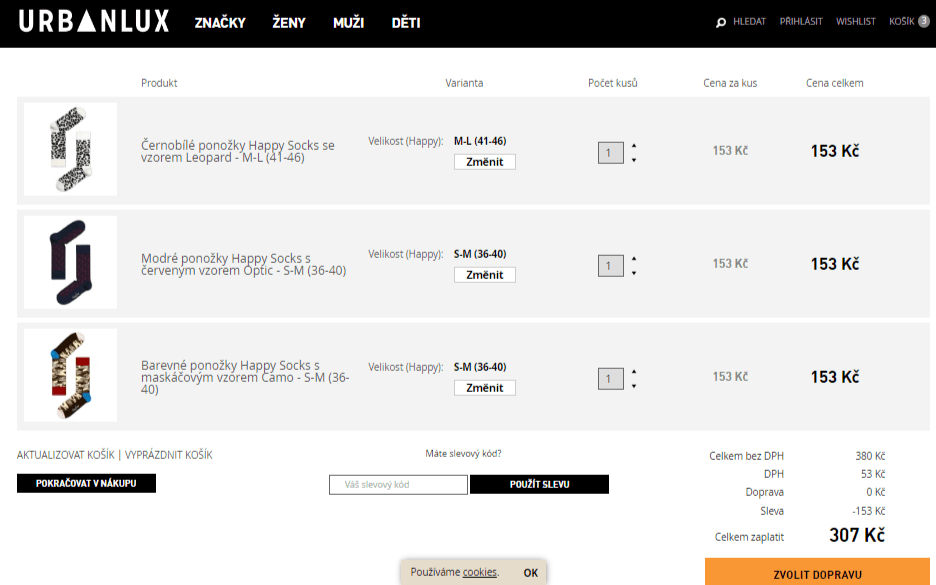The height and width of the screenshot is (585, 936).
Task: Decrease quantity of the Optic socks
Action: click(x=634, y=273)
